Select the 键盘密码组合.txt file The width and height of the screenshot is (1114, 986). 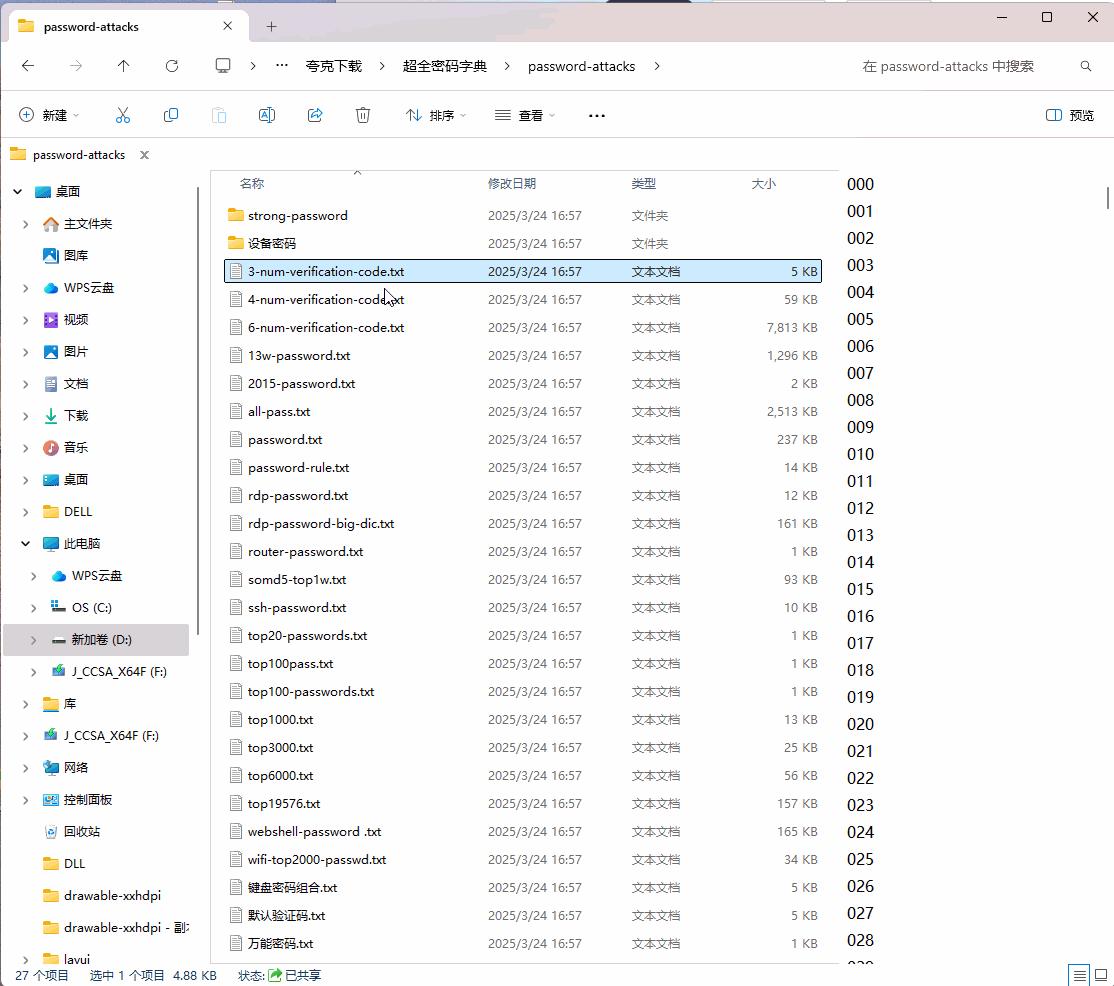[x=523, y=888]
